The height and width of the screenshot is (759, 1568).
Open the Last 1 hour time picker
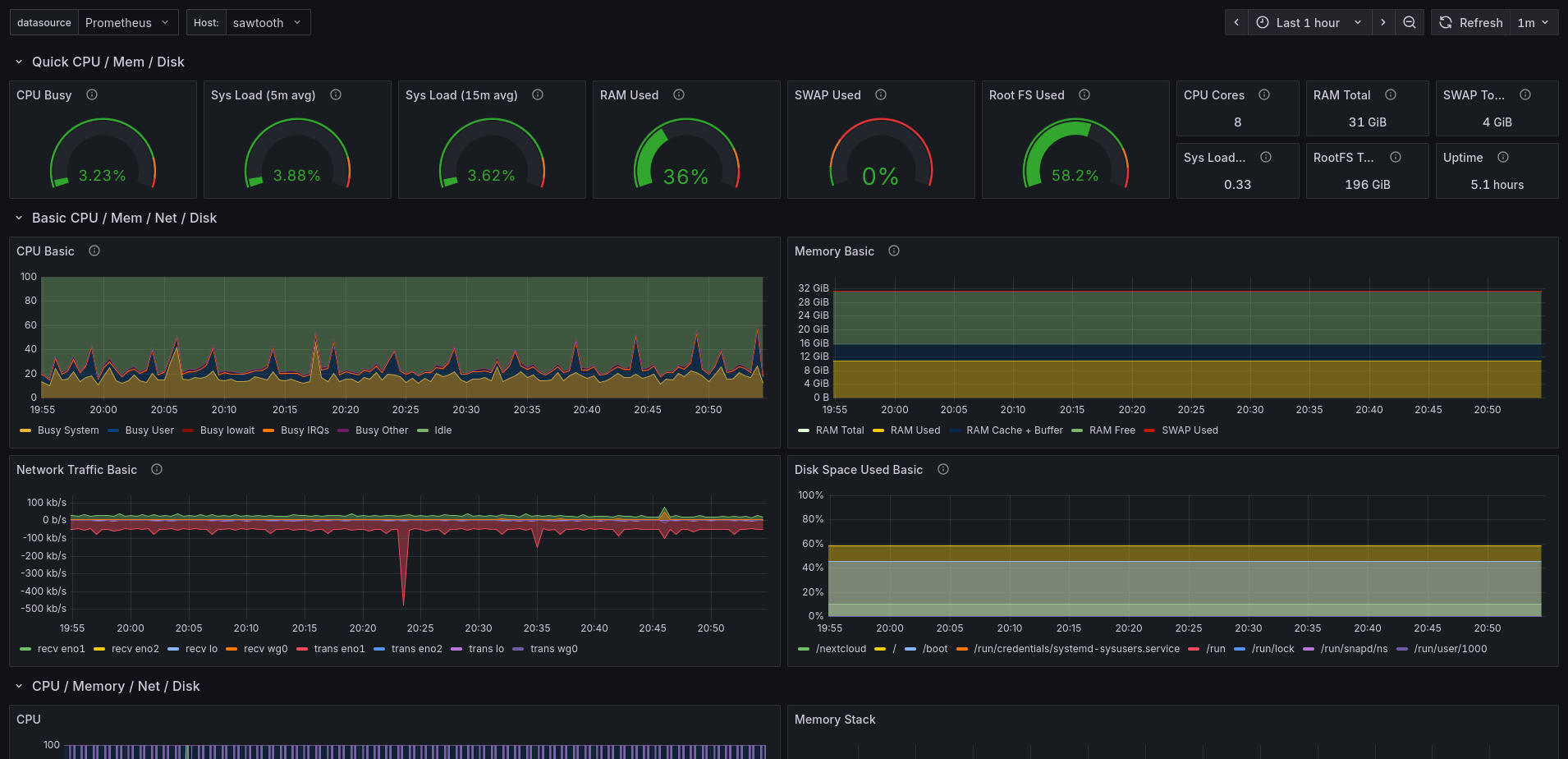tap(1309, 23)
